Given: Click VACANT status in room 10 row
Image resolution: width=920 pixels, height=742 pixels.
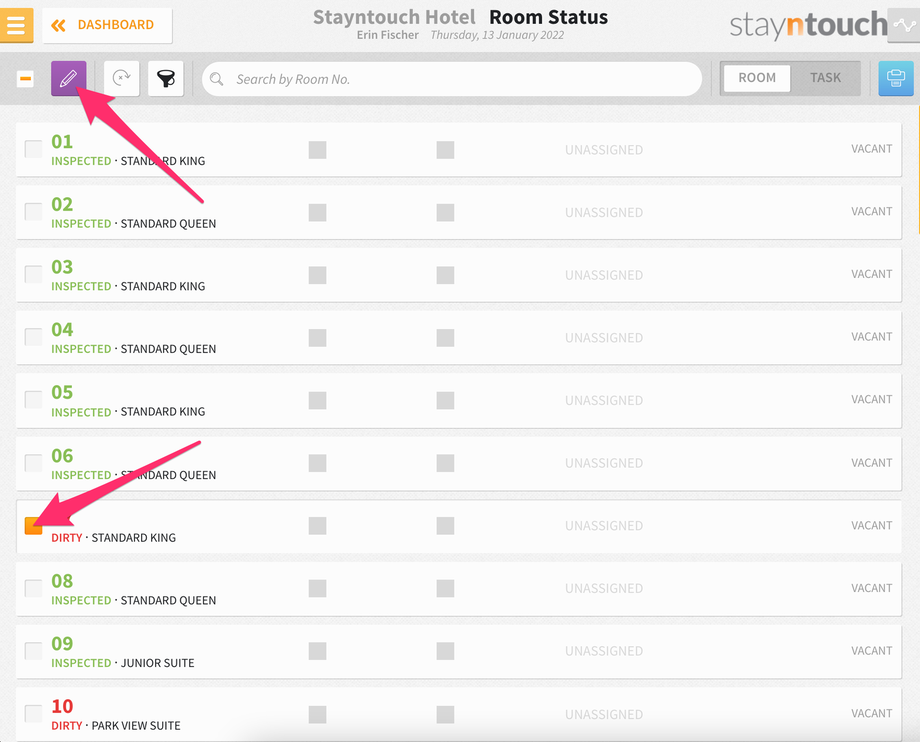Looking at the screenshot, I should point(871,713).
